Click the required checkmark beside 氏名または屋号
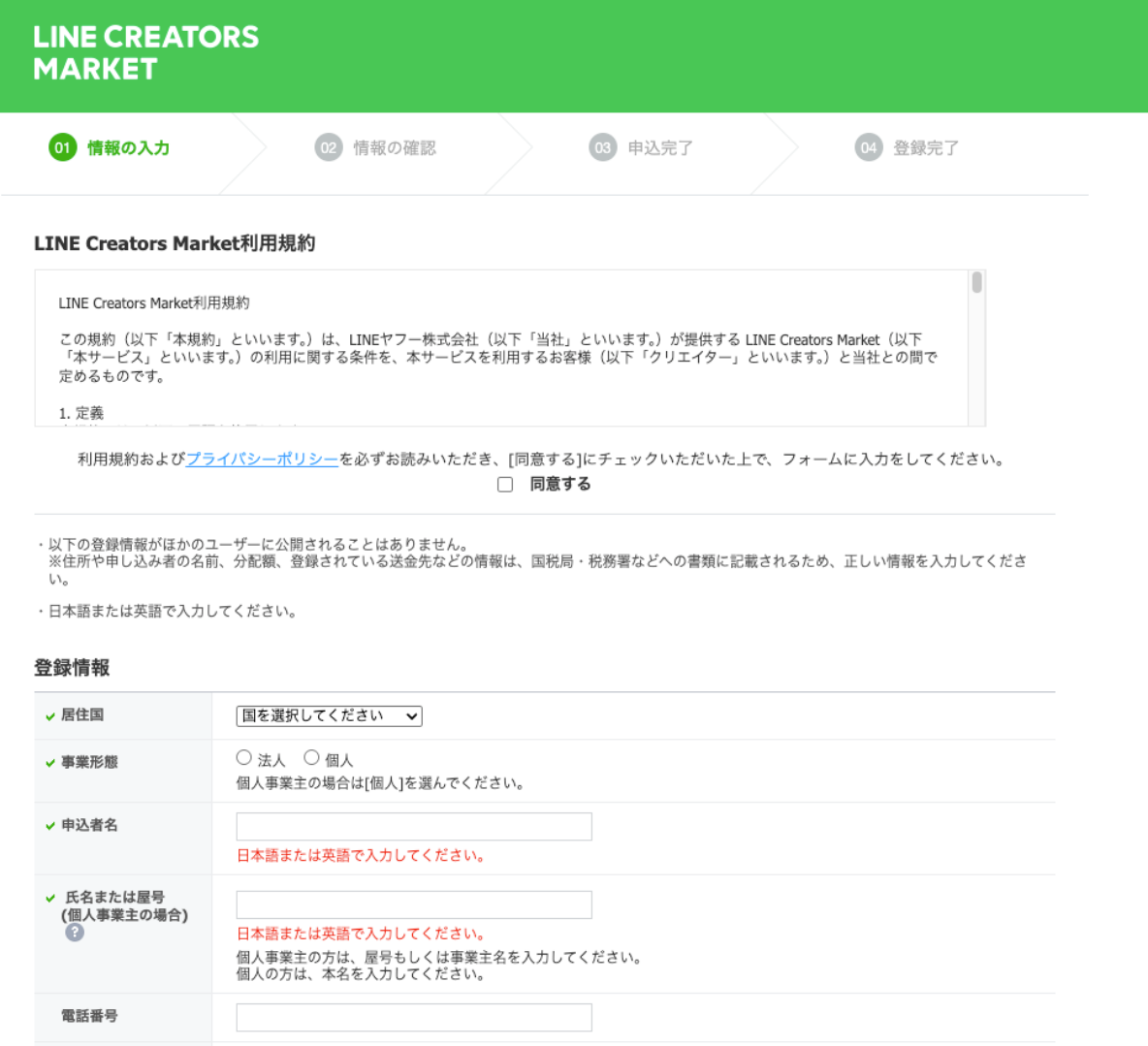1148x1046 pixels. pos(50,898)
